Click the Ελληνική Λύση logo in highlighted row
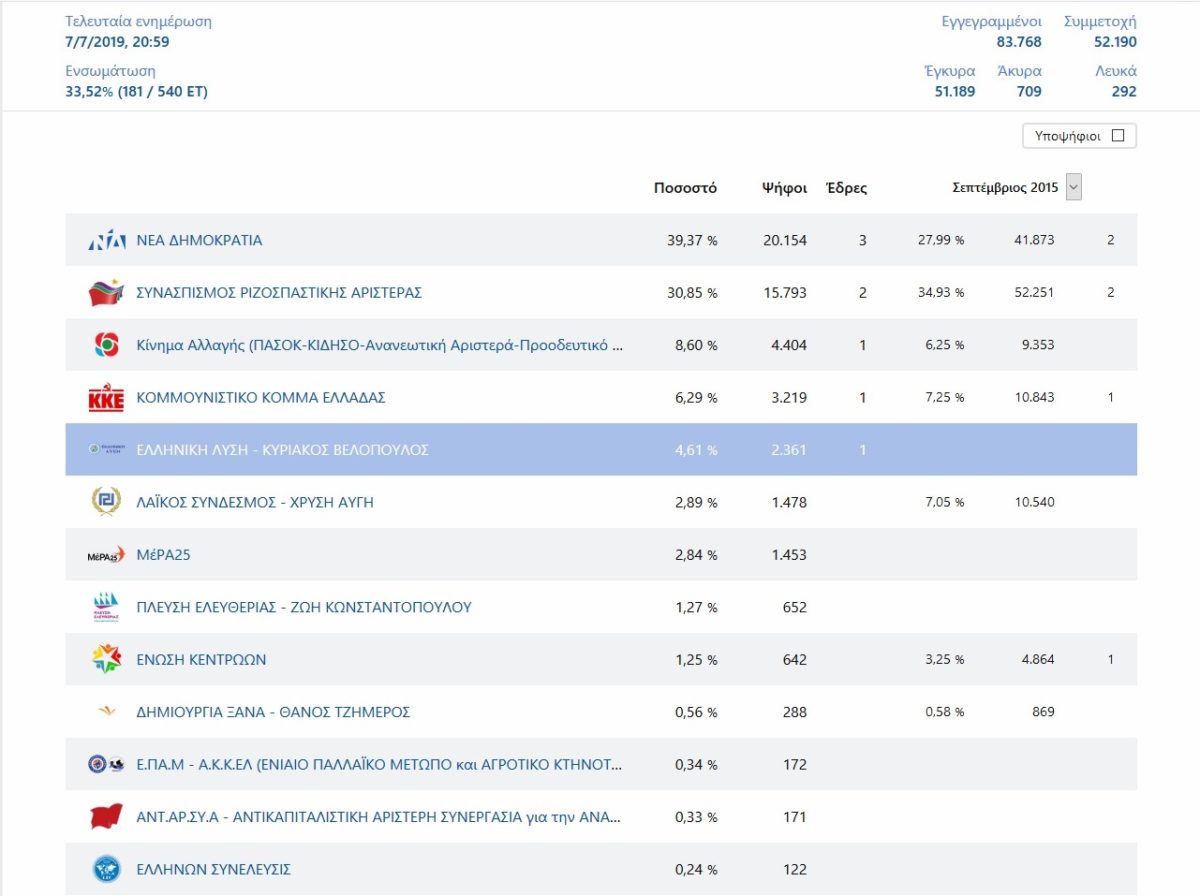The height and width of the screenshot is (896, 1200). [x=106, y=450]
